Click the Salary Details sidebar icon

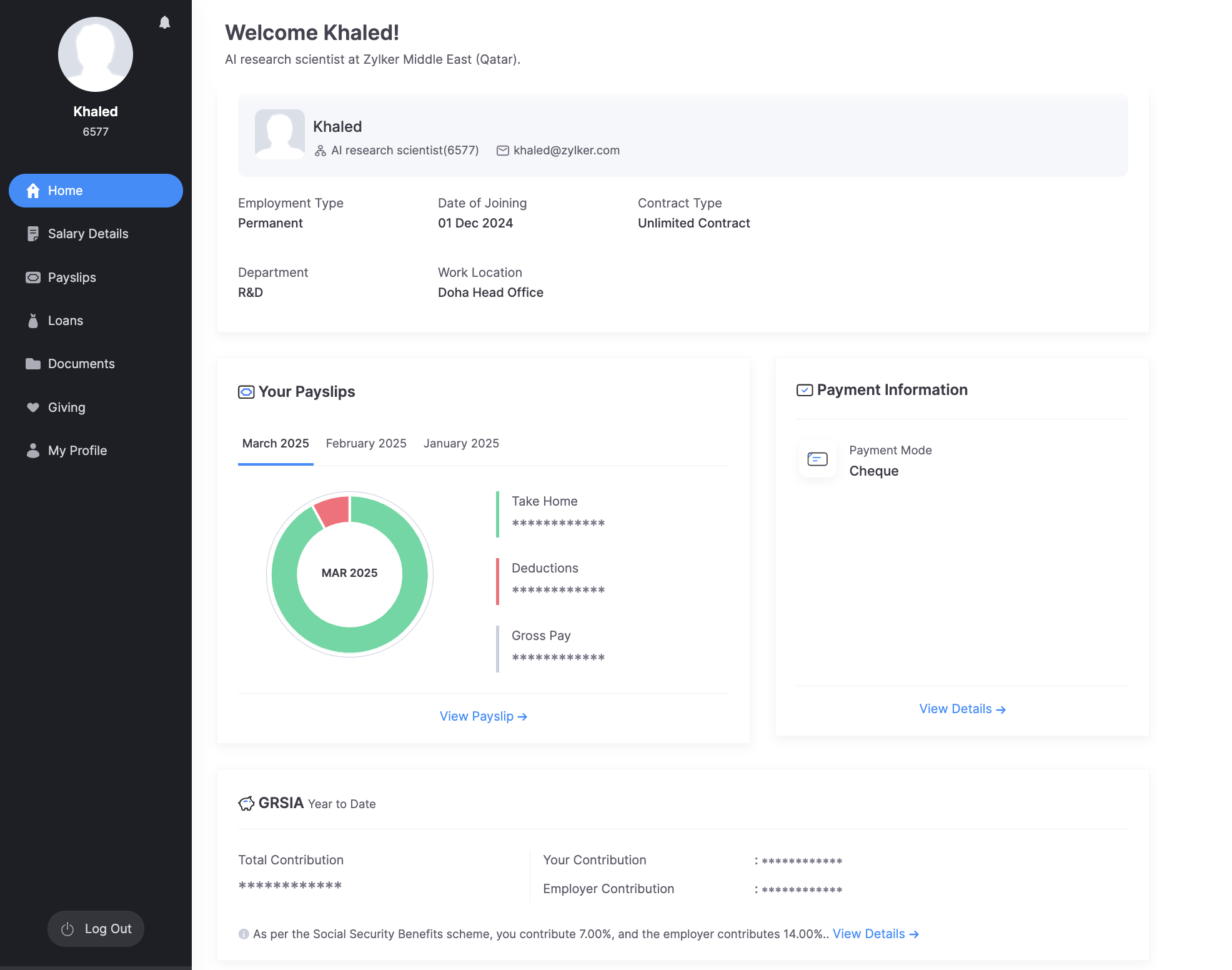(33, 234)
